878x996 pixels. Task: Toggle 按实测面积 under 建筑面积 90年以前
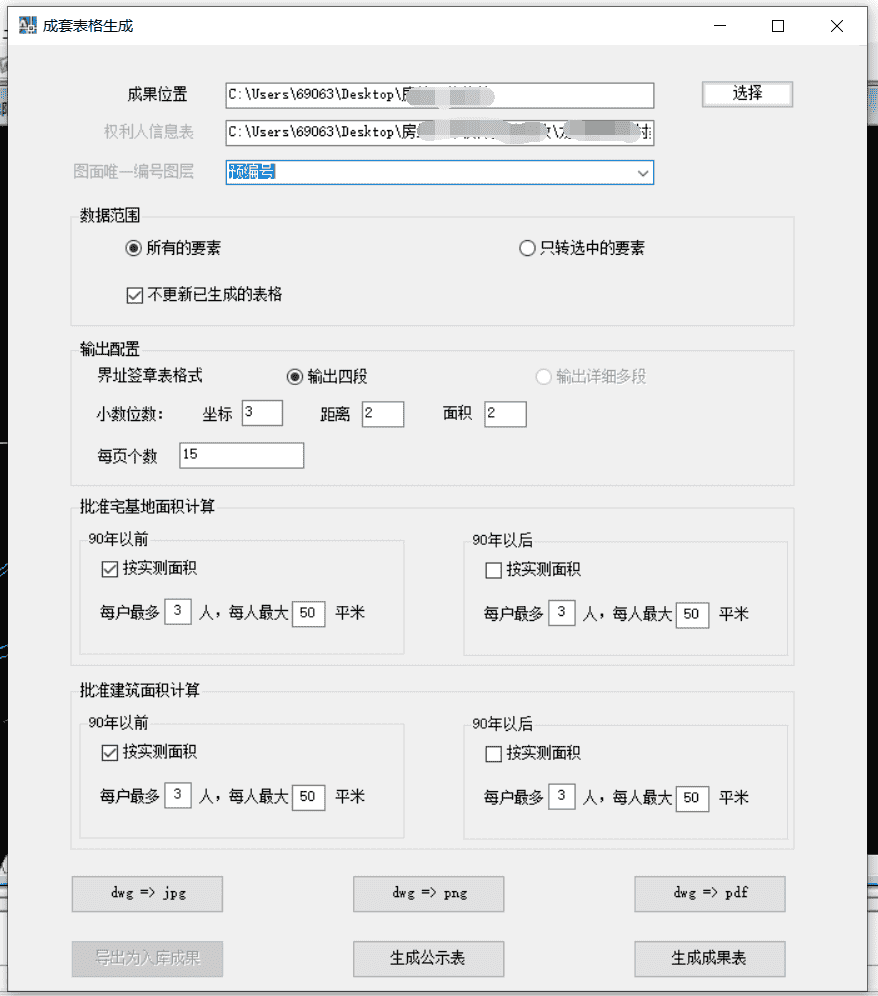point(110,753)
